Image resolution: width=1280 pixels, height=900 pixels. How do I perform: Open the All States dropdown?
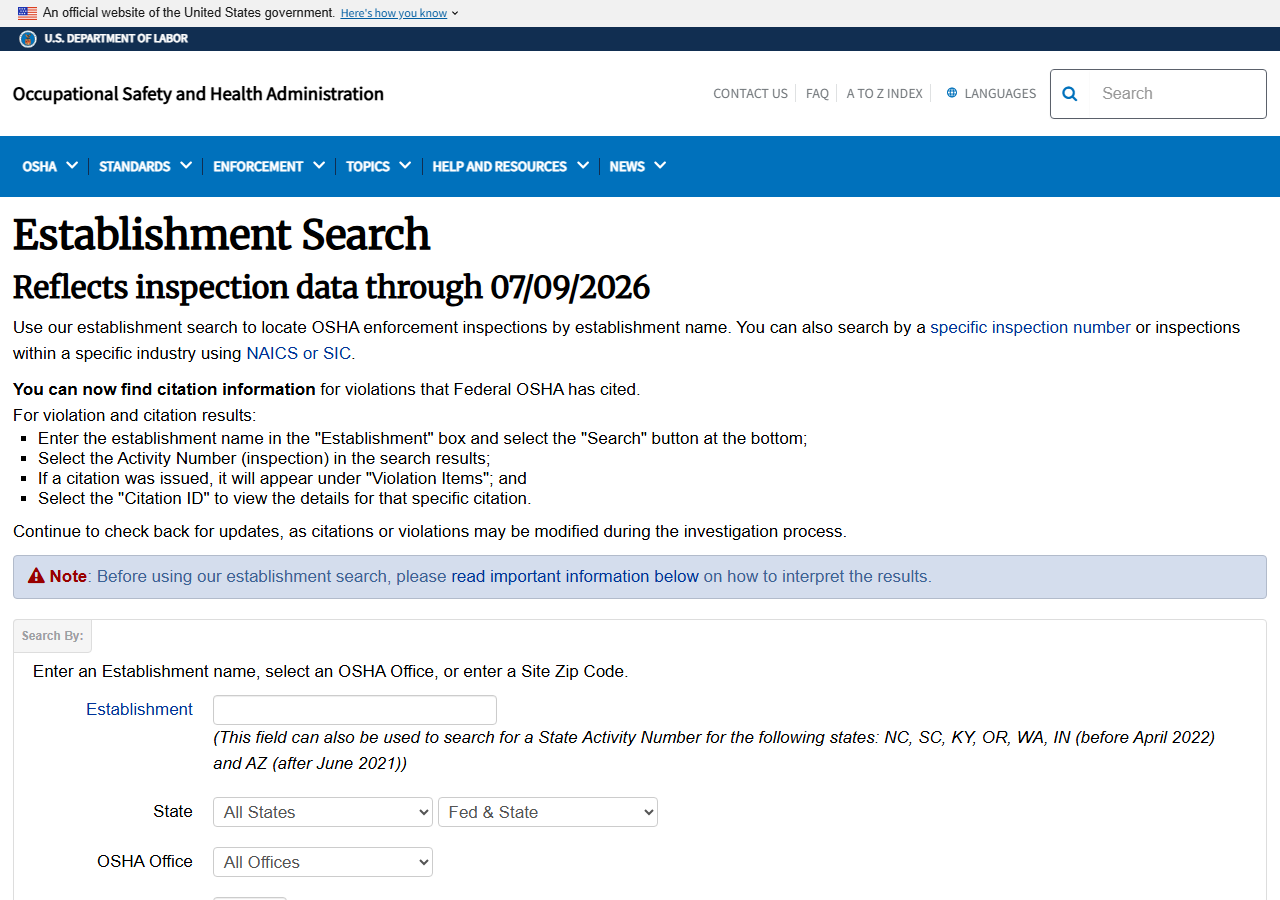(x=323, y=812)
